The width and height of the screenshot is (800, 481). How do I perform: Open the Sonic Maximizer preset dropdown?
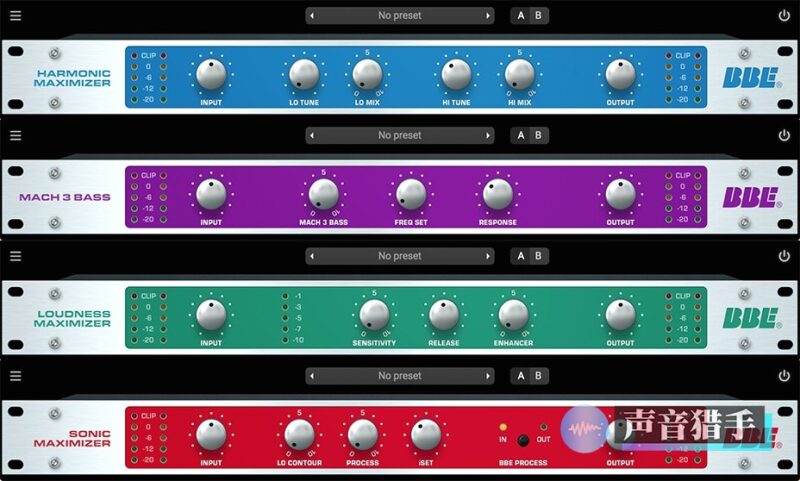click(399, 376)
